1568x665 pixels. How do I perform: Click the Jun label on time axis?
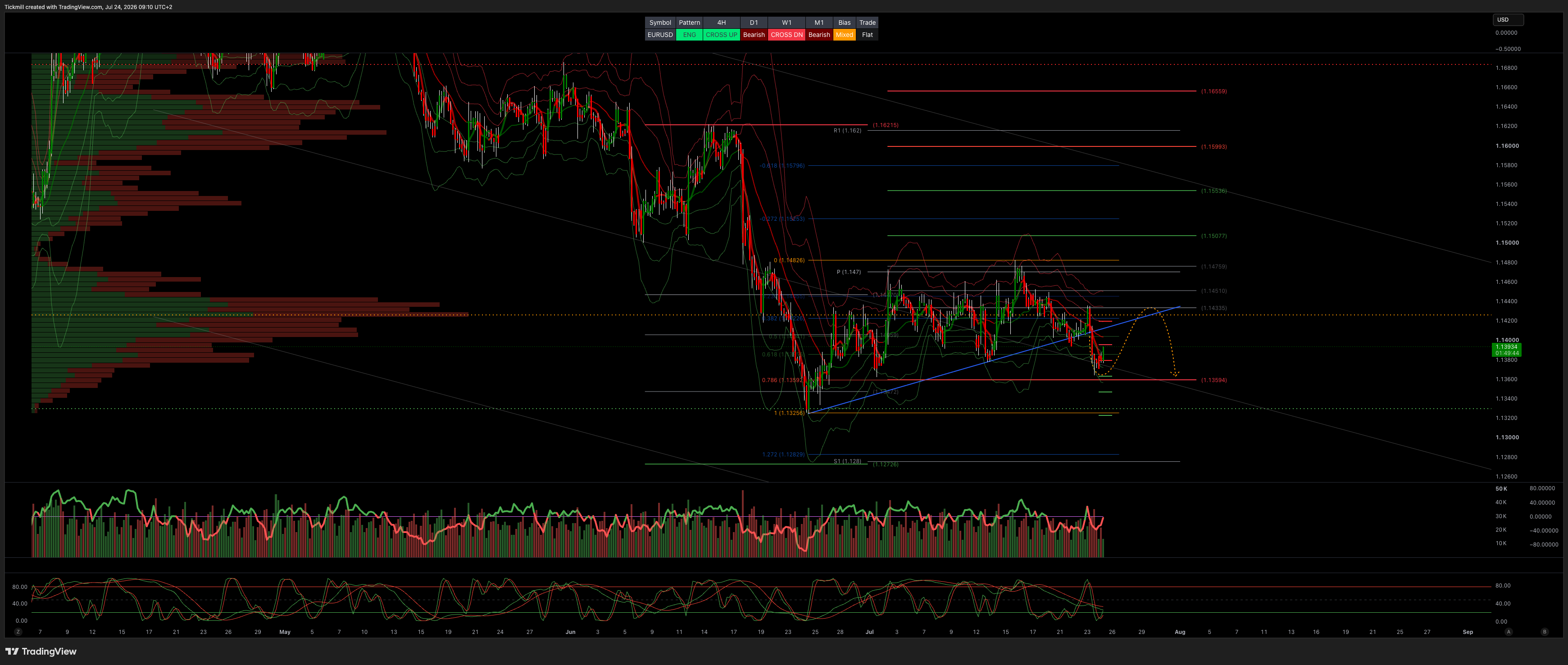[x=570, y=632]
